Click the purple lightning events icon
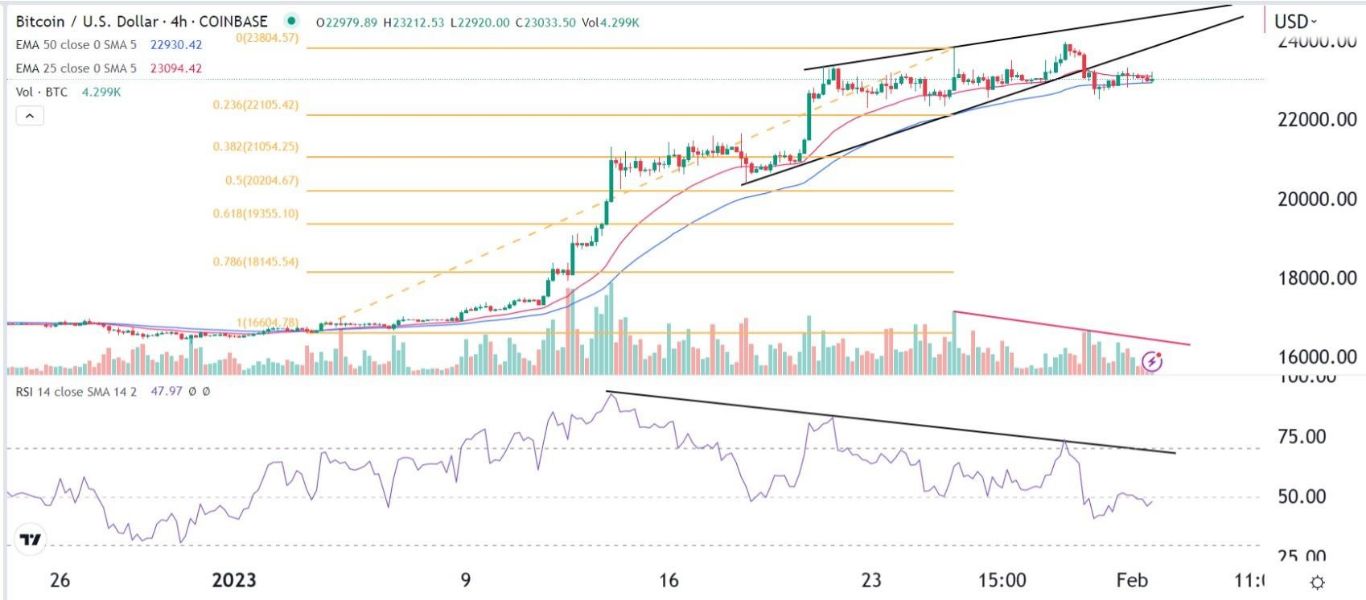Image resolution: width=1366 pixels, height=600 pixels. 1153,360
